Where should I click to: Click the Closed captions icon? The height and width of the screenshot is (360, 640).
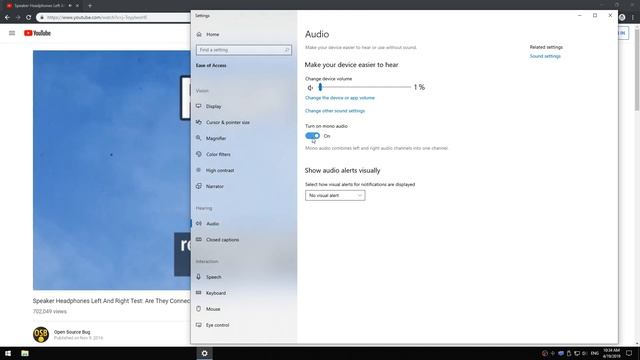point(199,240)
